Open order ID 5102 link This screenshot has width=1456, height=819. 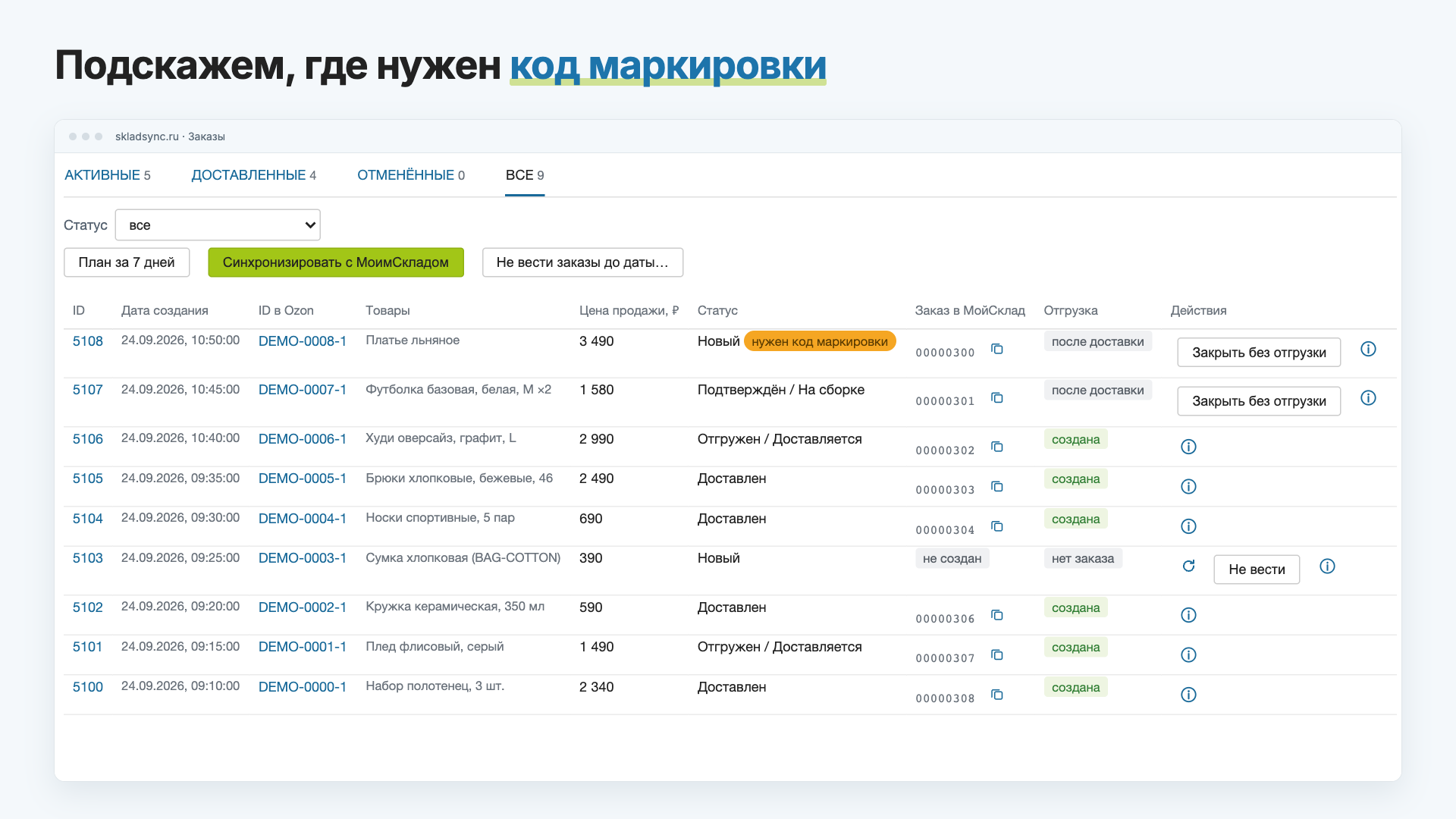pyautogui.click(x=88, y=607)
